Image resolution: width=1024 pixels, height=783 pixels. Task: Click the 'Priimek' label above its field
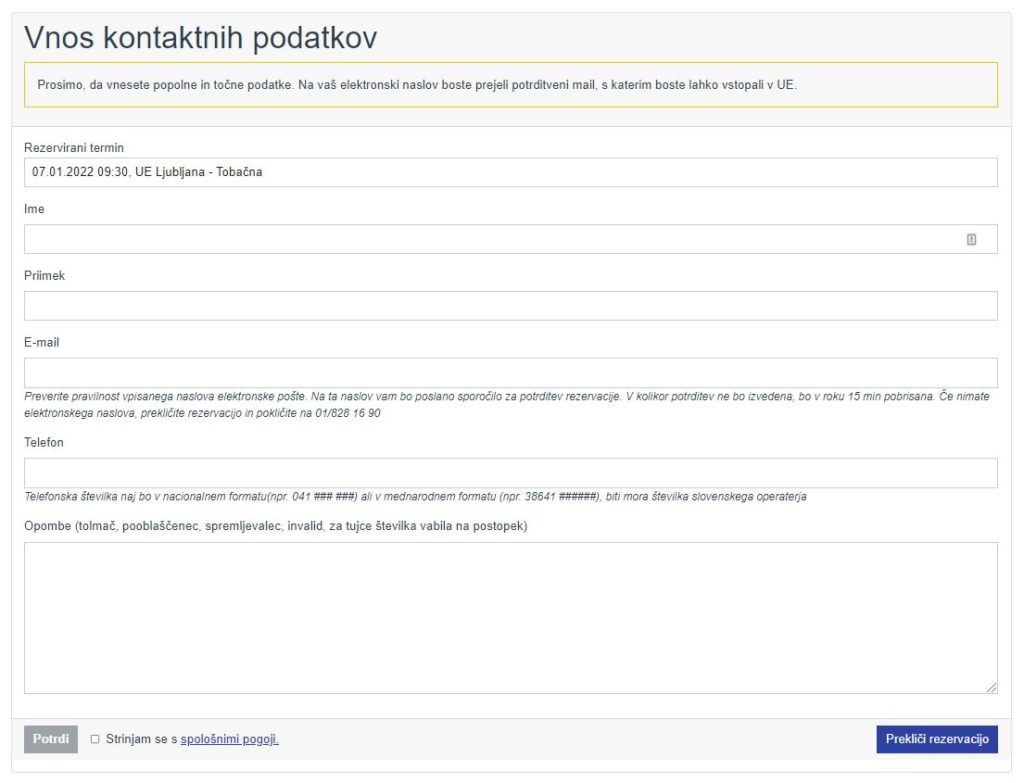(44, 276)
